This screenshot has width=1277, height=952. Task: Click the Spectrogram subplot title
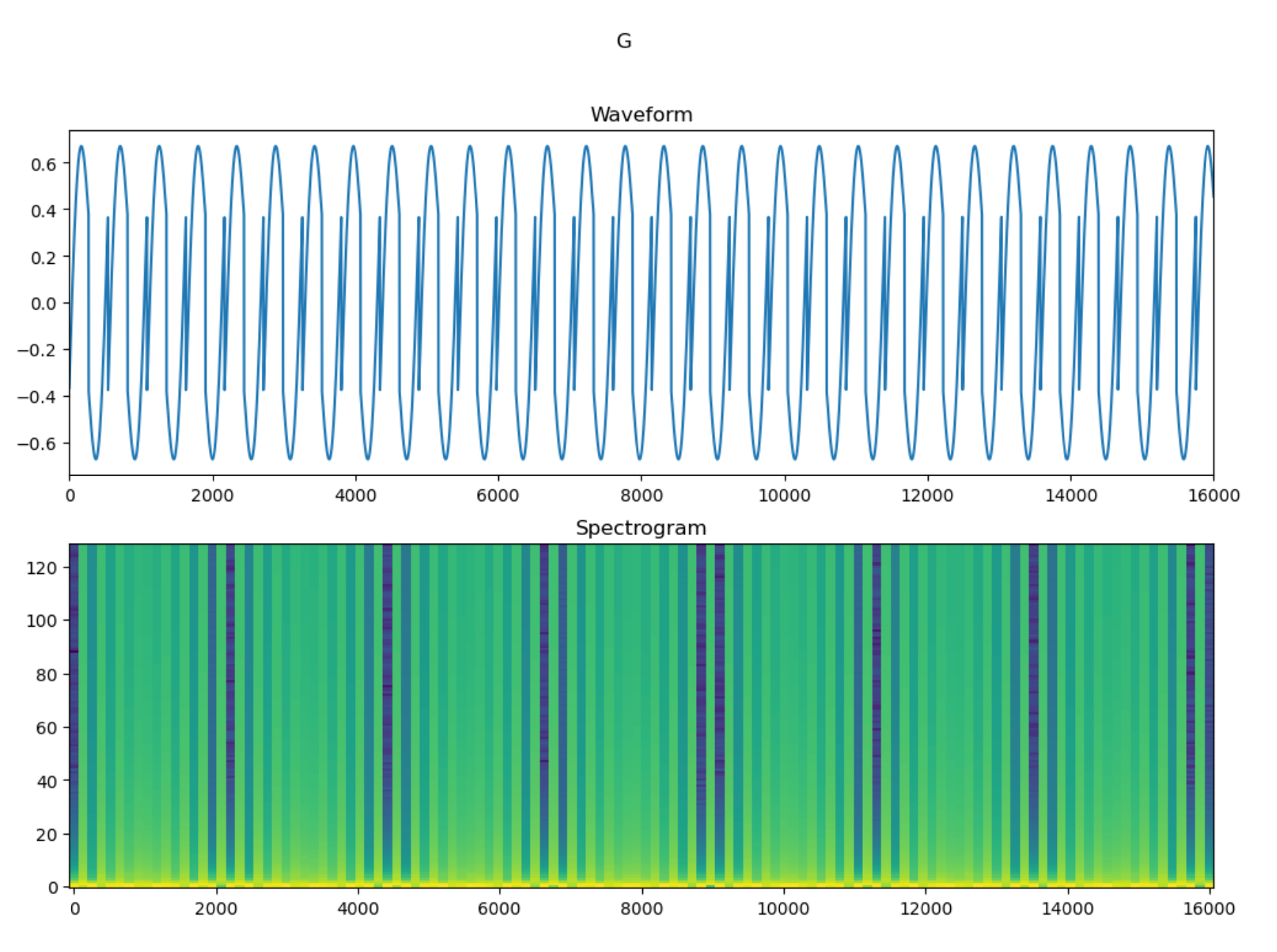(641, 528)
